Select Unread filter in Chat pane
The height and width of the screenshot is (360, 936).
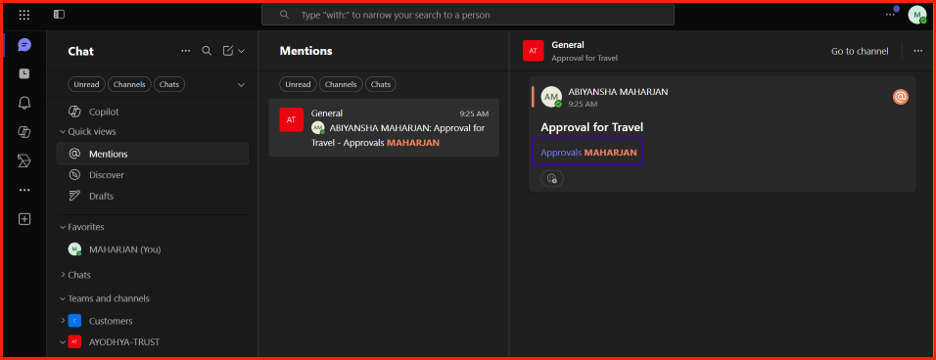click(87, 85)
